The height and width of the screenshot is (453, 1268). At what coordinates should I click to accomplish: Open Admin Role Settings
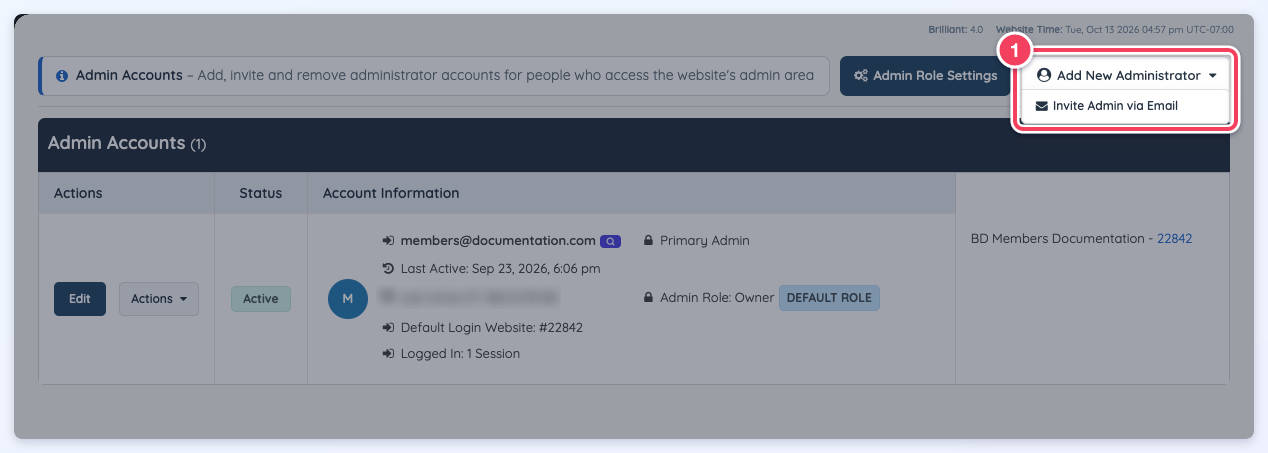tap(925, 76)
